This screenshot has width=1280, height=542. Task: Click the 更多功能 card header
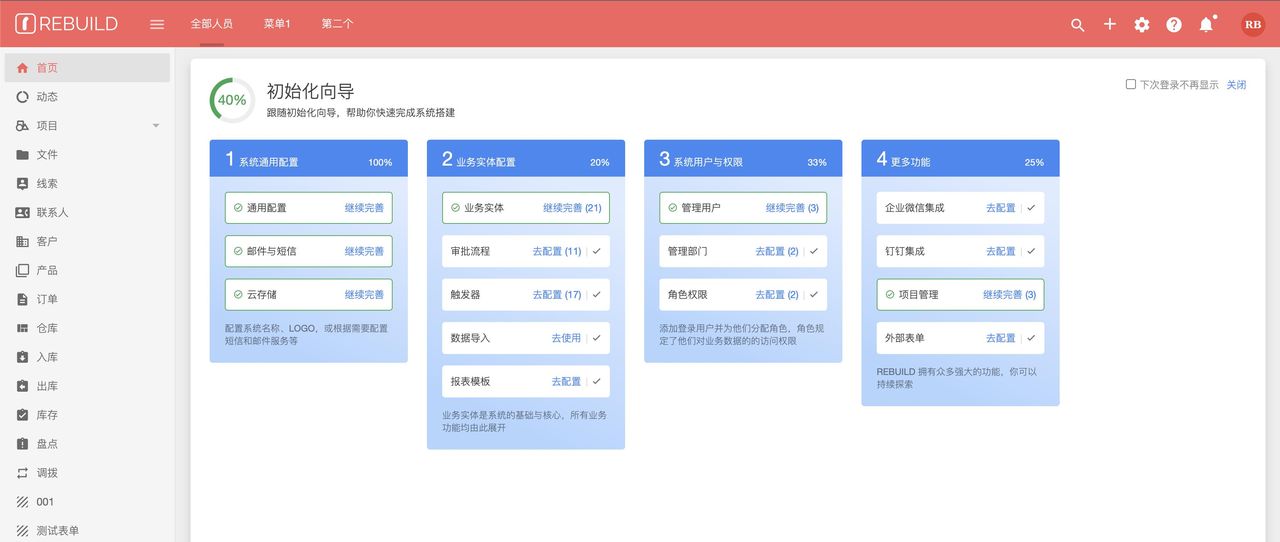point(960,158)
